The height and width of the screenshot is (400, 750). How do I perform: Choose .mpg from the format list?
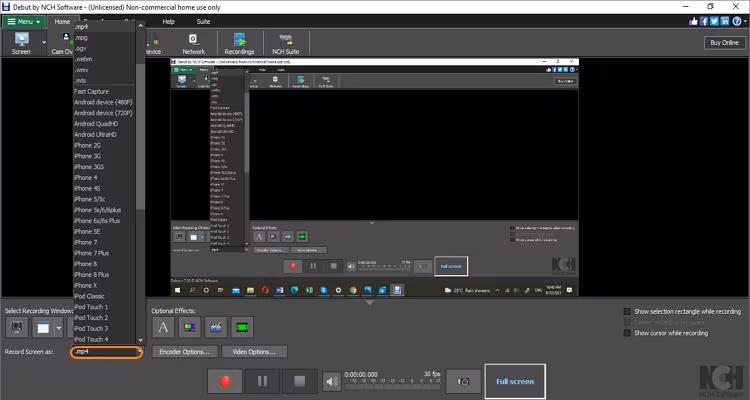[104, 37]
